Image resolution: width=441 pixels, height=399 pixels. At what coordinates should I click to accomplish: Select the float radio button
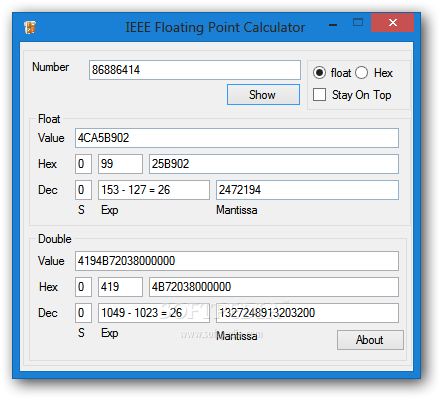click(x=319, y=73)
